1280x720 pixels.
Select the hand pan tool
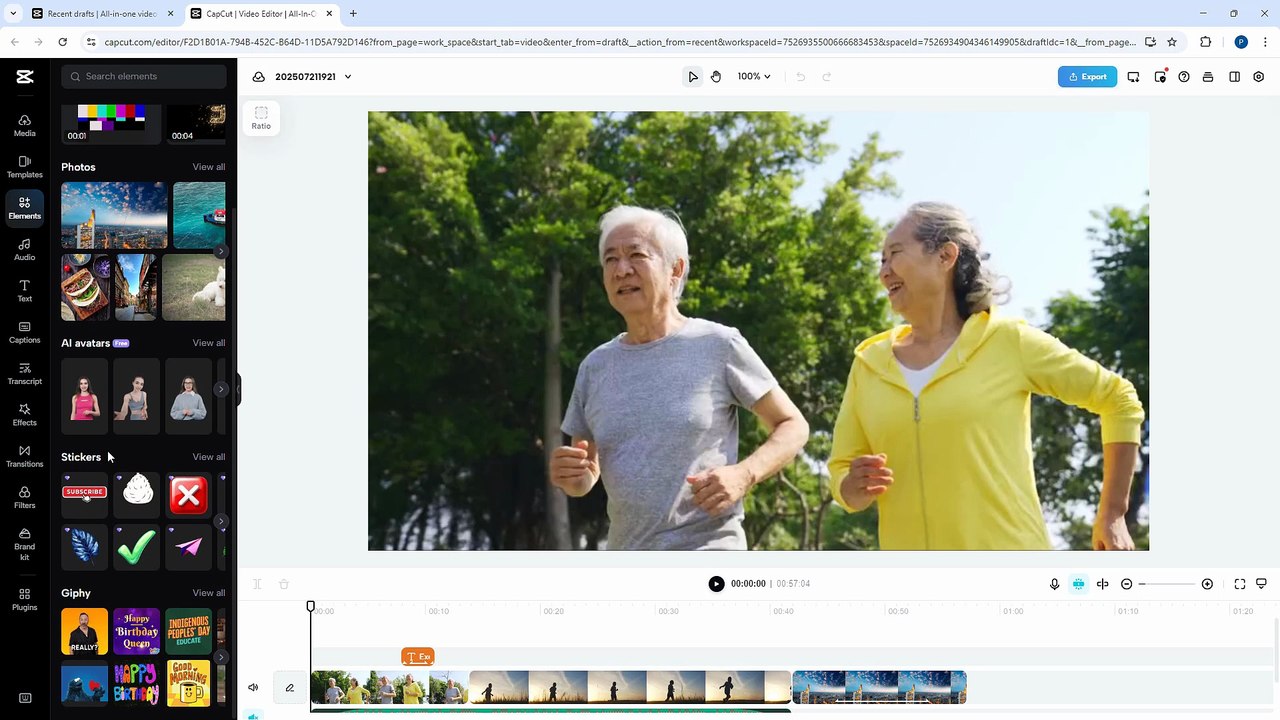(x=716, y=77)
